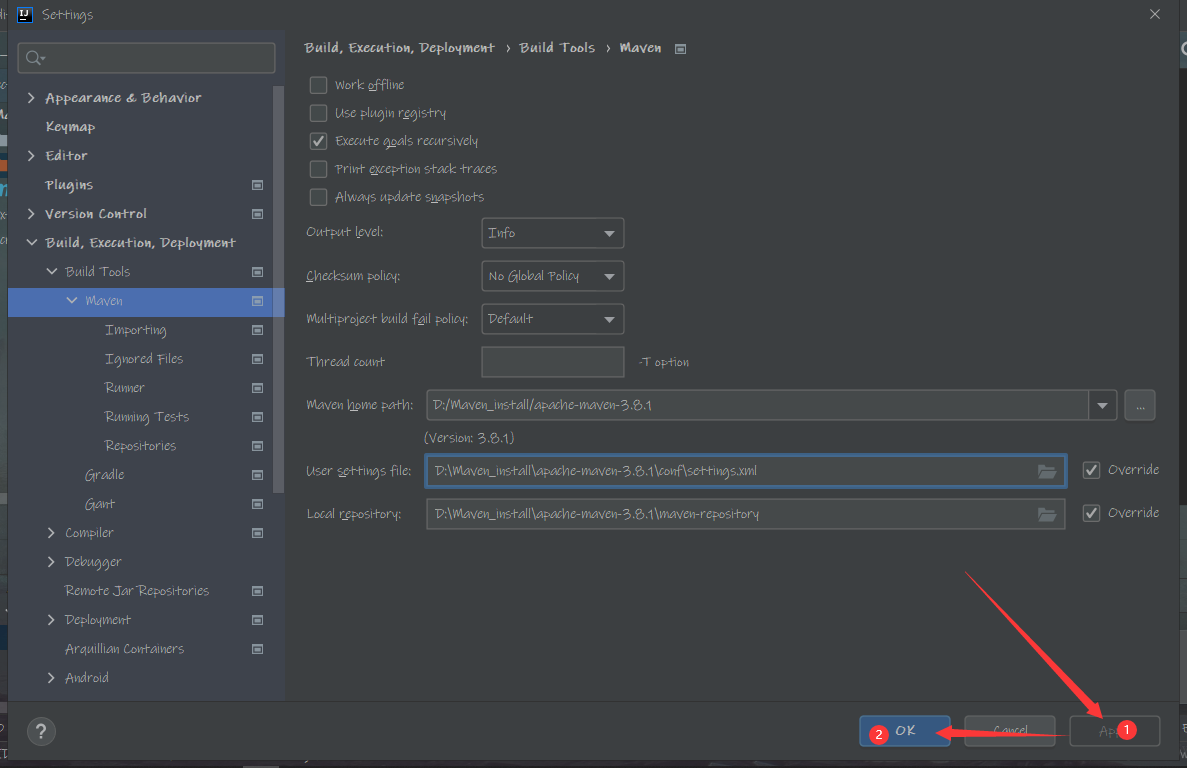Image resolution: width=1187 pixels, height=768 pixels.
Task: Click the project-level icon beside Runner
Action: tap(257, 388)
